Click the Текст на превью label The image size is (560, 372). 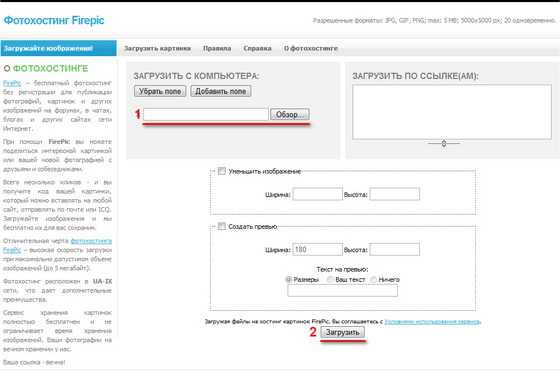click(x=342, y=269)
